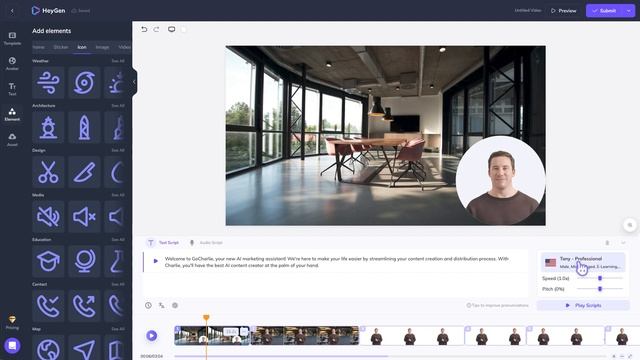
Task: Delete the script with trash icon
Action: coord(607,243)
